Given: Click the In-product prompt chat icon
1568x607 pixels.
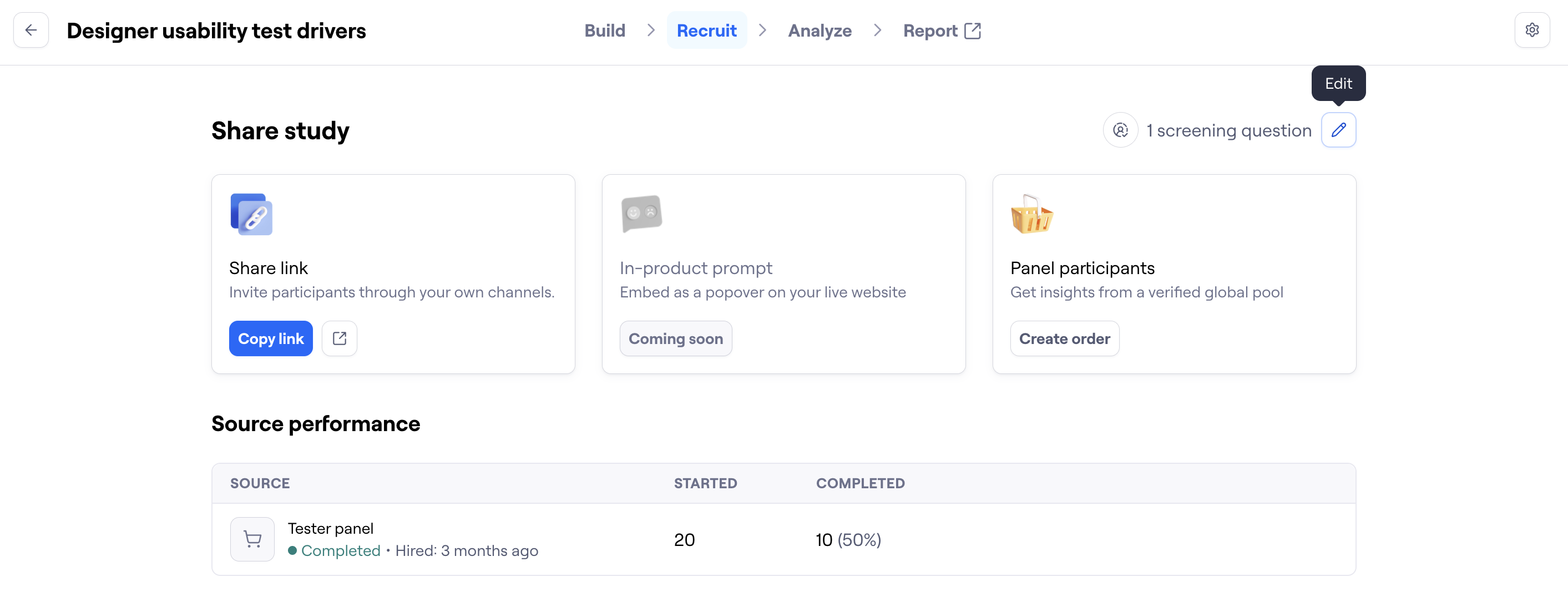Looking at the screenshot, I should 641,214.
